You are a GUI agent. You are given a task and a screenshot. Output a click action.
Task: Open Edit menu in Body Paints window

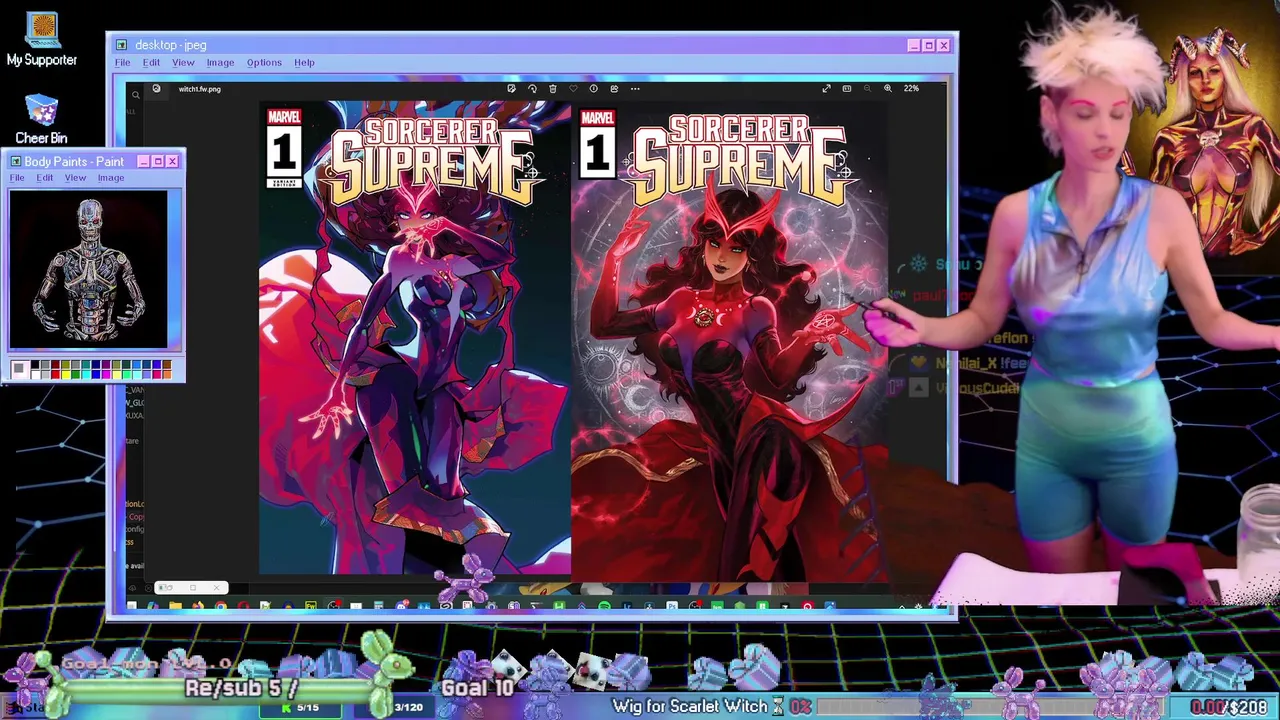tap(45, 178)
